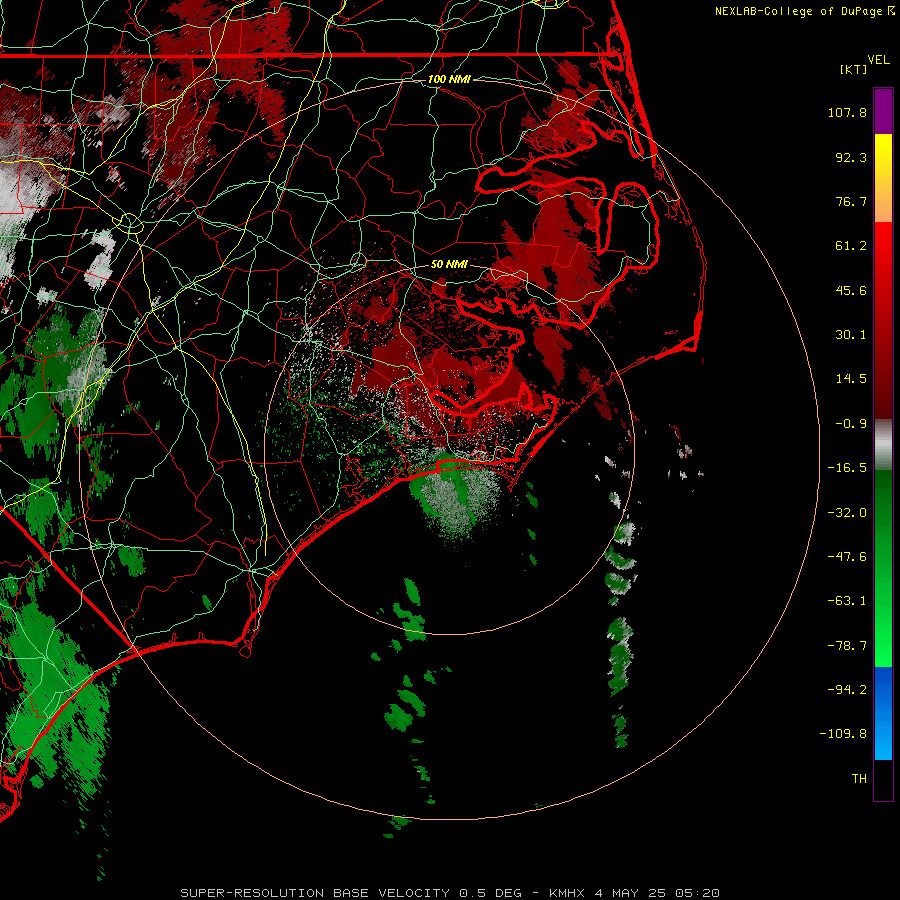
Task: Click the -94.2 velocity scale value
Action: coord(847,689)
